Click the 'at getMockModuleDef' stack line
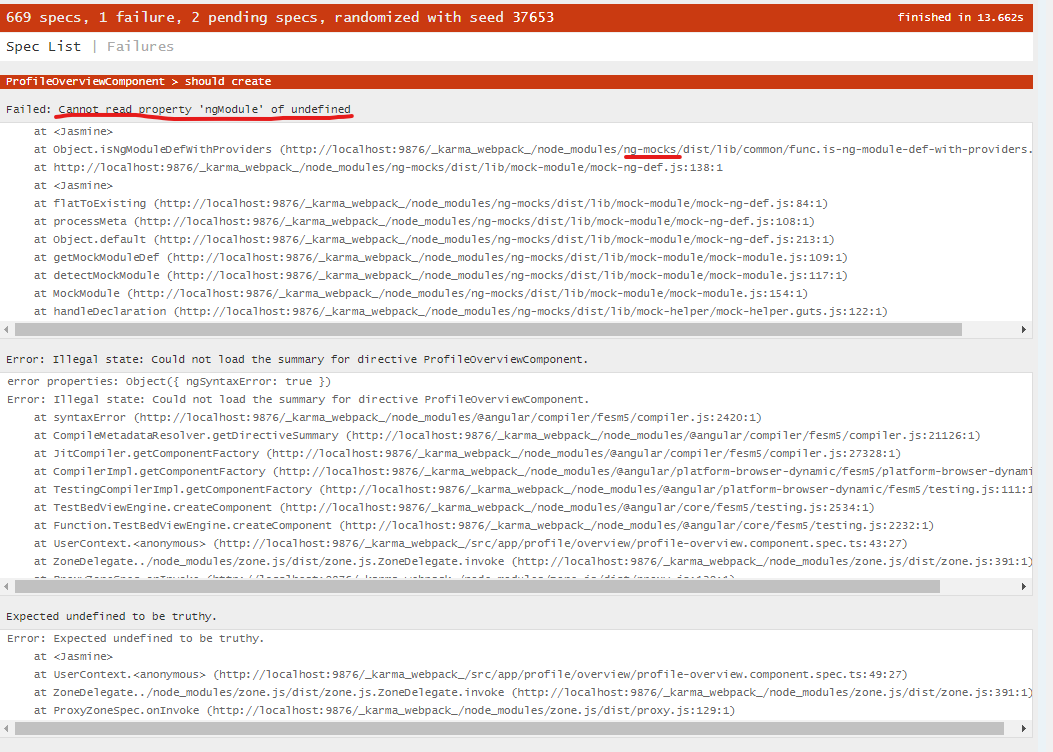The width and height of the screenshot is (1053, 752). point(441,258)
